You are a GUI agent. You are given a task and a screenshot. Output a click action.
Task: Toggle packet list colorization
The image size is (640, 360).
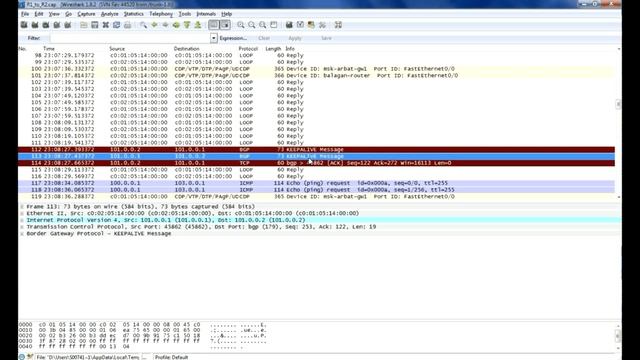pos(214,25)
